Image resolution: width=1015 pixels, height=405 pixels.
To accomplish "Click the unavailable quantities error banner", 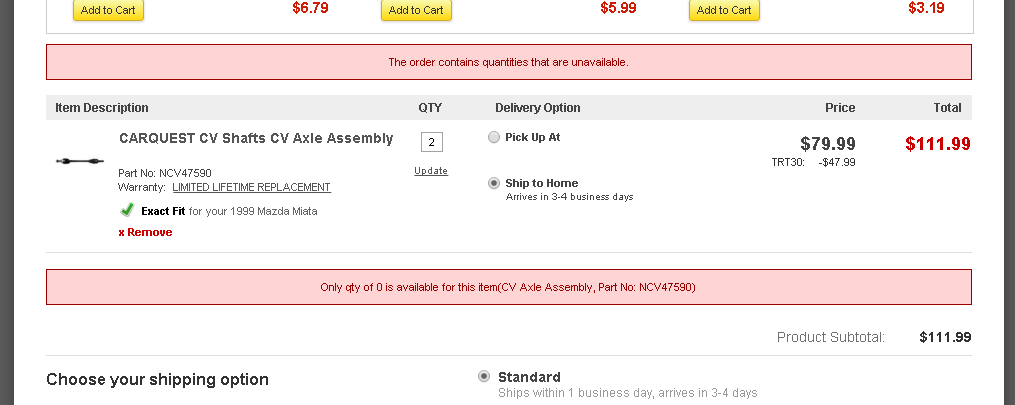I will coord(508,62).
